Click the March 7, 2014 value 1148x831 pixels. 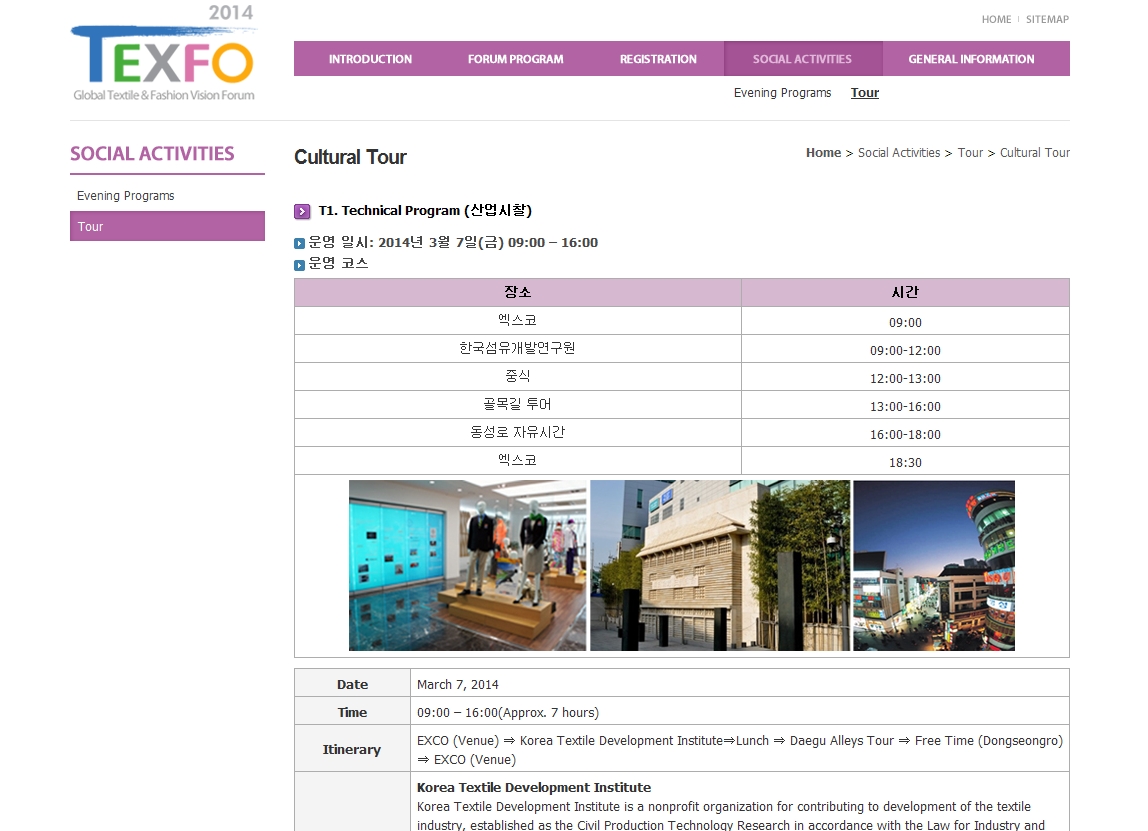pos(458,685)
